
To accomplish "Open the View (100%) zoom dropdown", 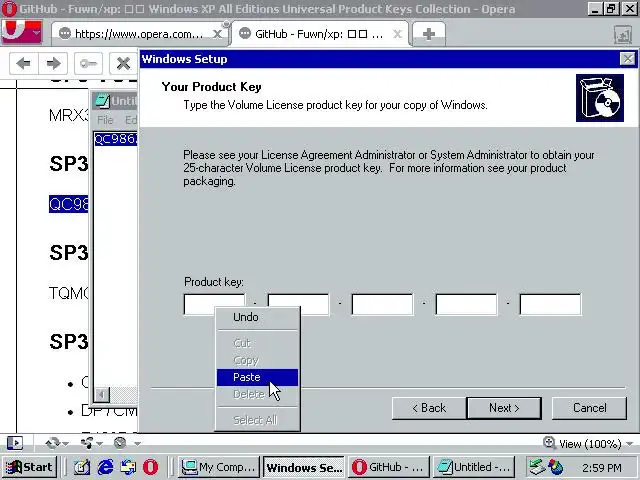I will tap(588, 443).
